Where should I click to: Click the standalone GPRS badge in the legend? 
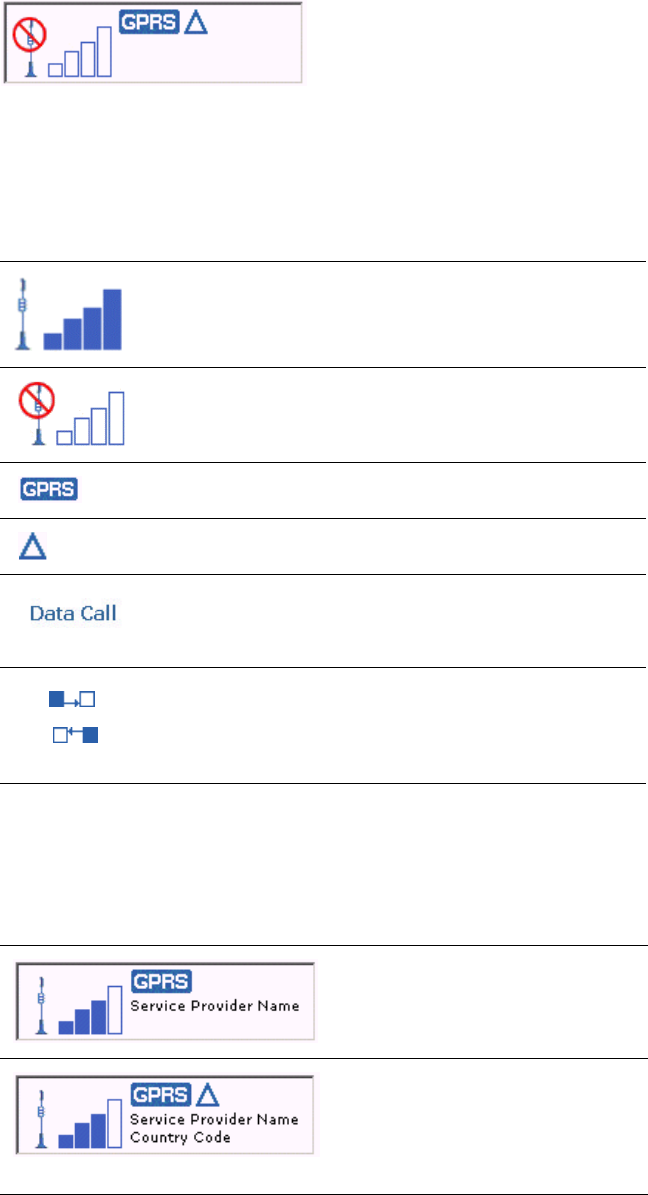click(x=51, y=490)
